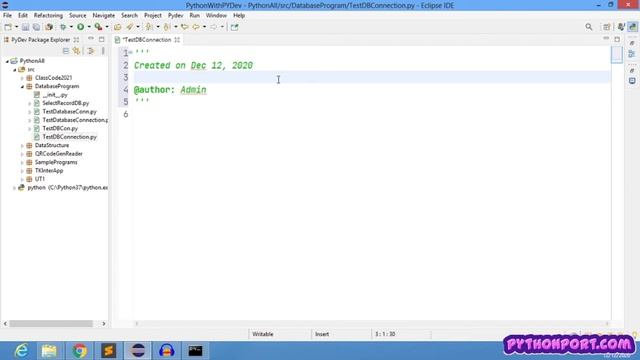Toggle the docstring fold marker on line 1
640x360 pixels.
point(130,52)
